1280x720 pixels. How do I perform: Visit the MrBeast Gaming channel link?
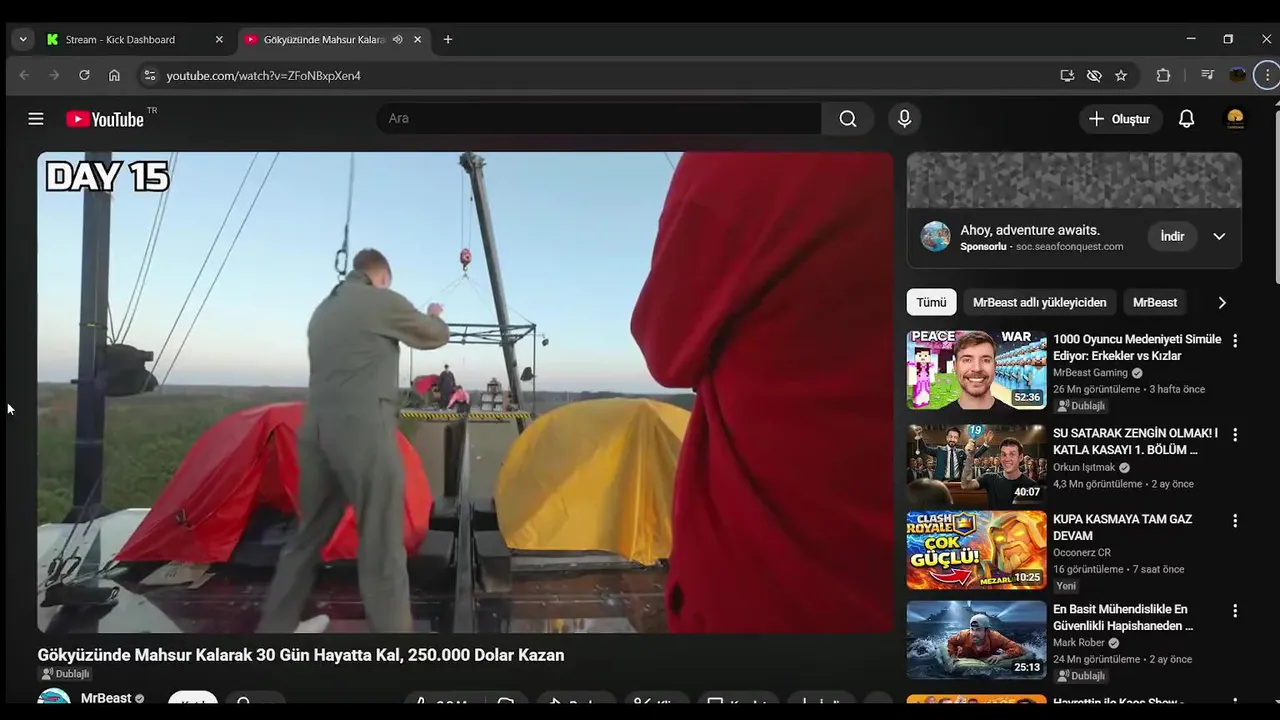click(1090, 373)
